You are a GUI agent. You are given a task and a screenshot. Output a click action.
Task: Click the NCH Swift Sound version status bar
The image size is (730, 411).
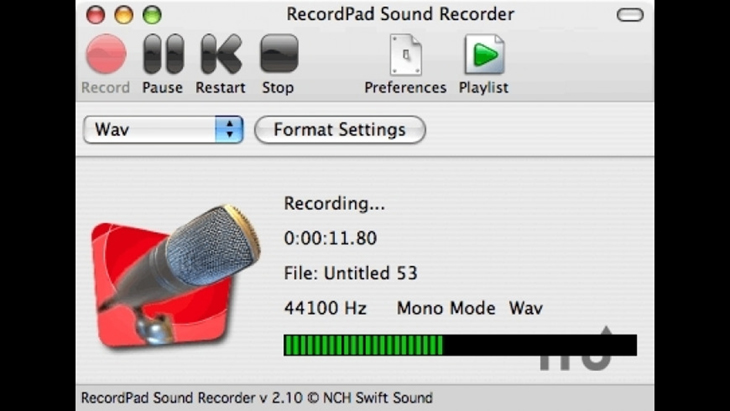(x=257, y=398)
